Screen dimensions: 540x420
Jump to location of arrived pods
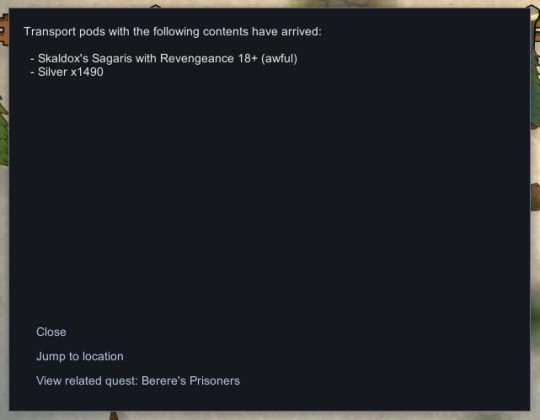click(x=80, y=356)
